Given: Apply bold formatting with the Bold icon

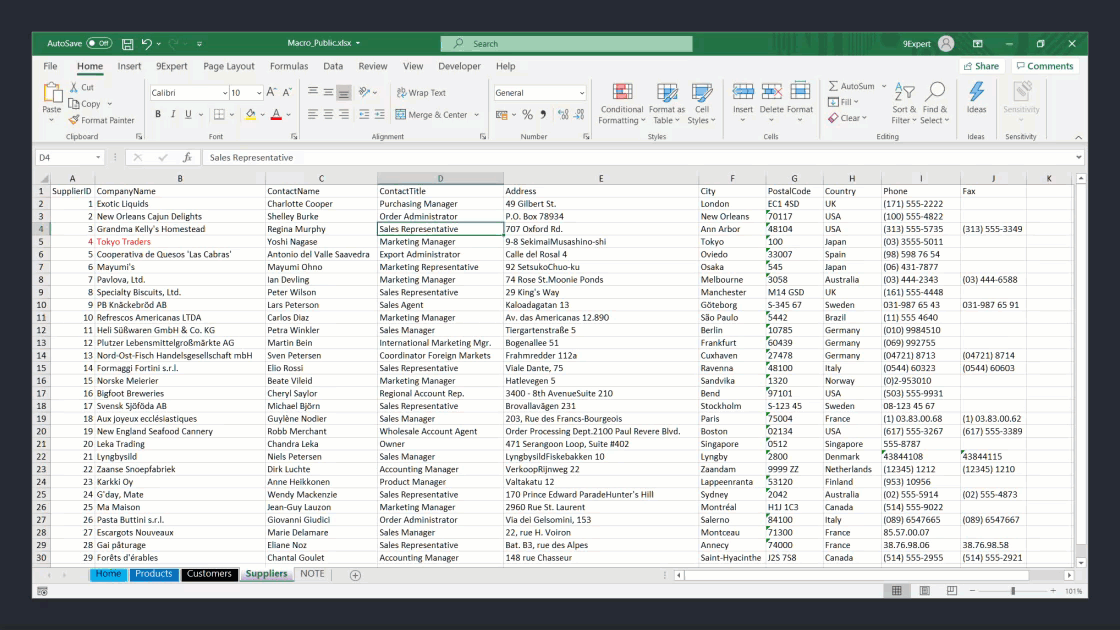Looking at the screenshot, I should coord(159,114).
